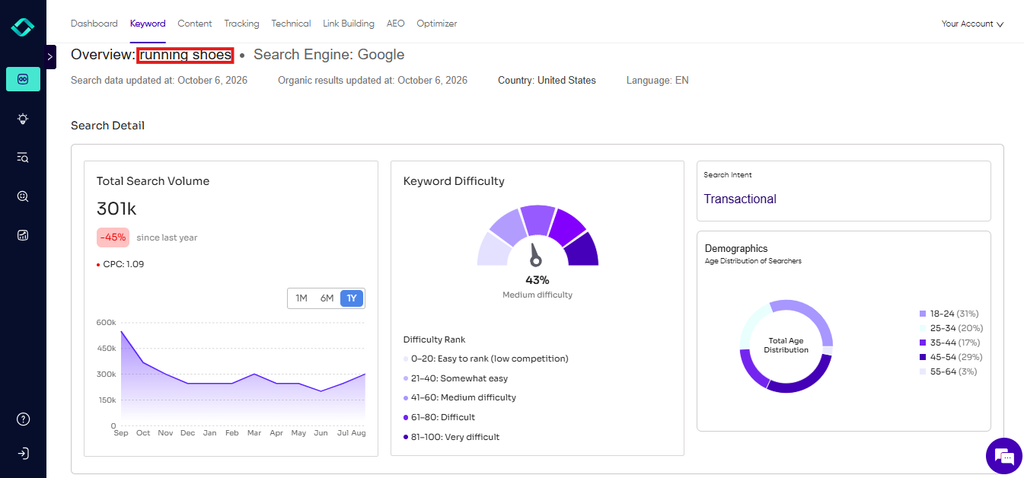Click the CPC: 1.09 value

coord(121,264)
